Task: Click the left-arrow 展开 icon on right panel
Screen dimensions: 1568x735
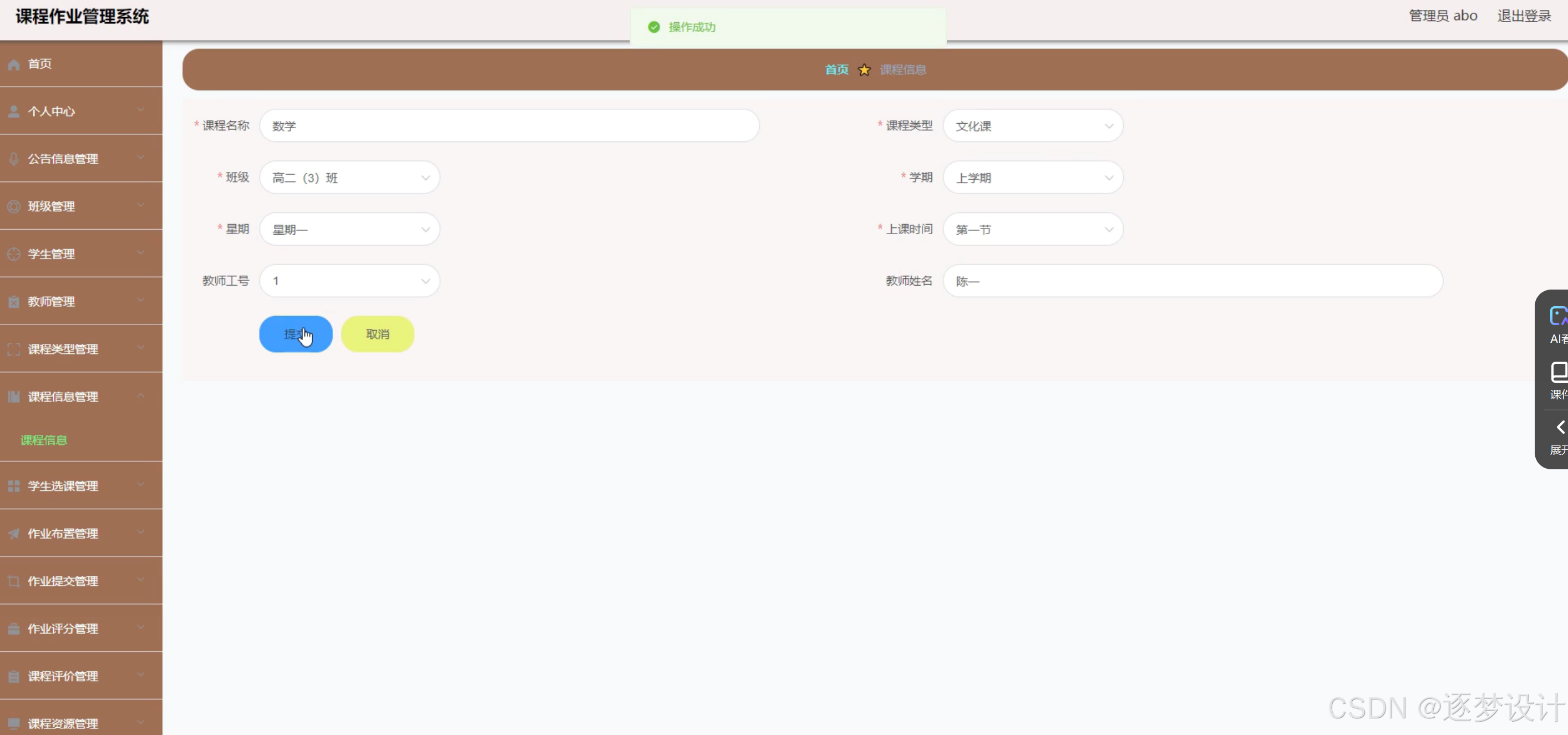Action: click(x=1559, y=428)
